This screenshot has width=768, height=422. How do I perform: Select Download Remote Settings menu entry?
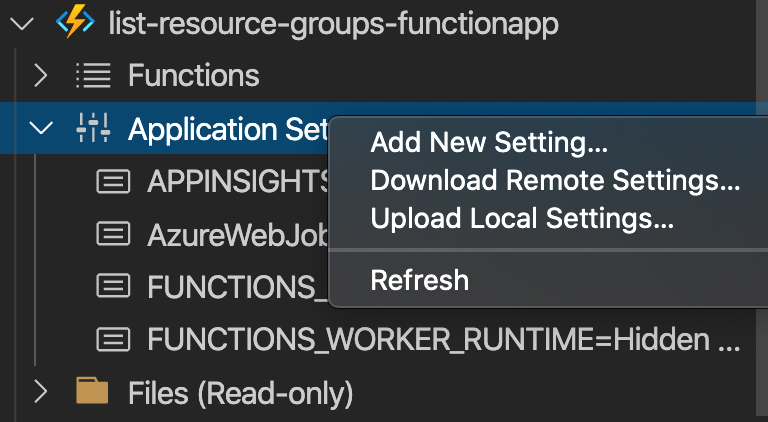(x=555, y=181)
